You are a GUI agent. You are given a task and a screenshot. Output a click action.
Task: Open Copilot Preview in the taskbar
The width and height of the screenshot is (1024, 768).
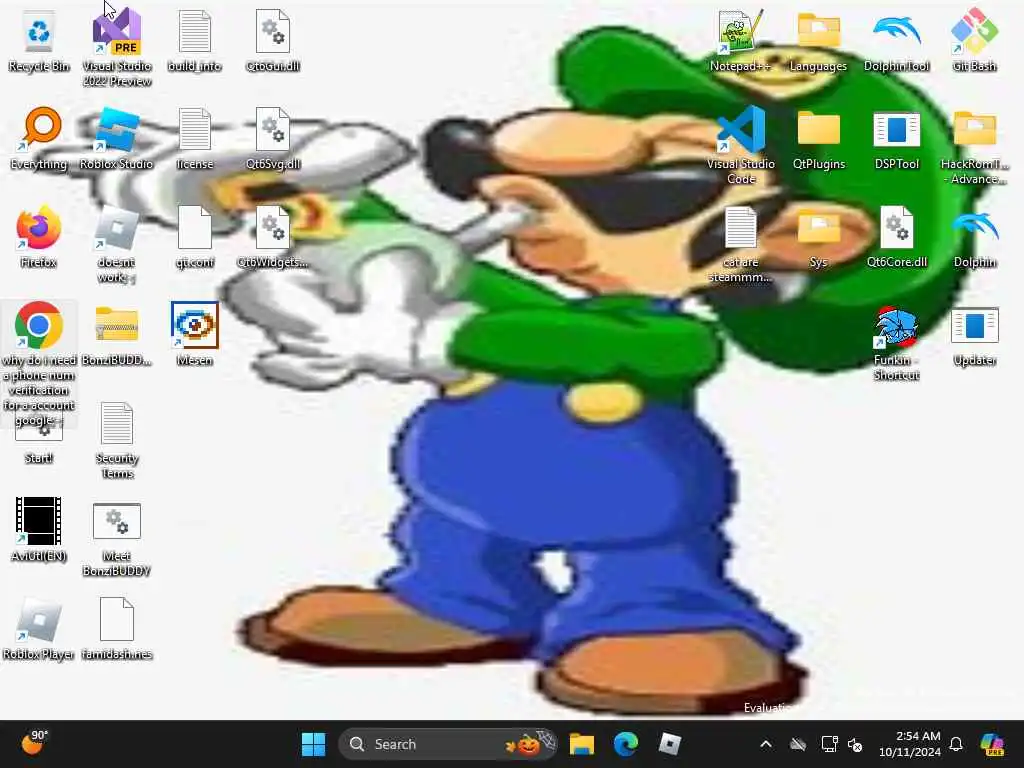tap(993, 744)
